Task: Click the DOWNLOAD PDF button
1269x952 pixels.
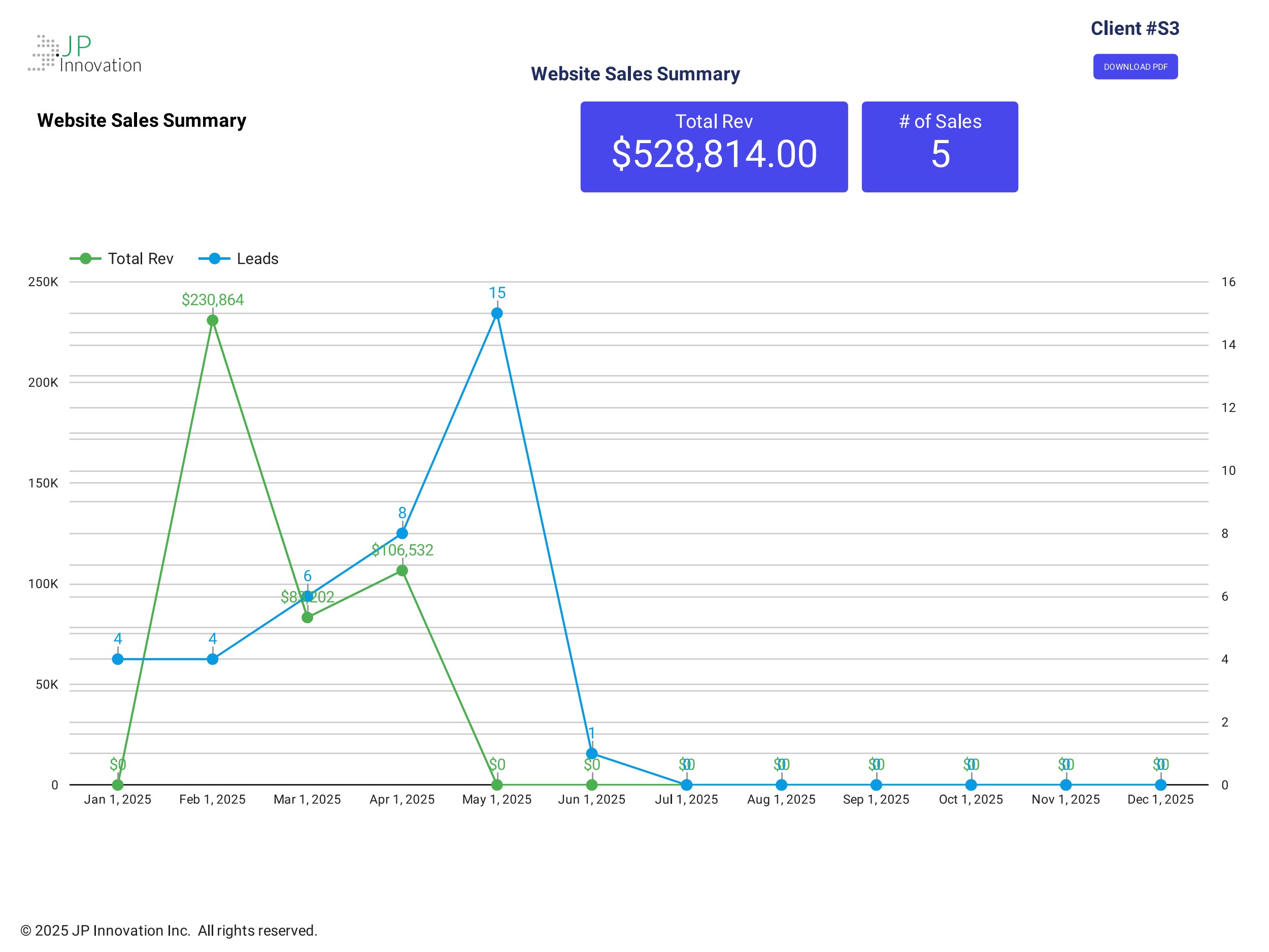Action: click(1135, 66)
